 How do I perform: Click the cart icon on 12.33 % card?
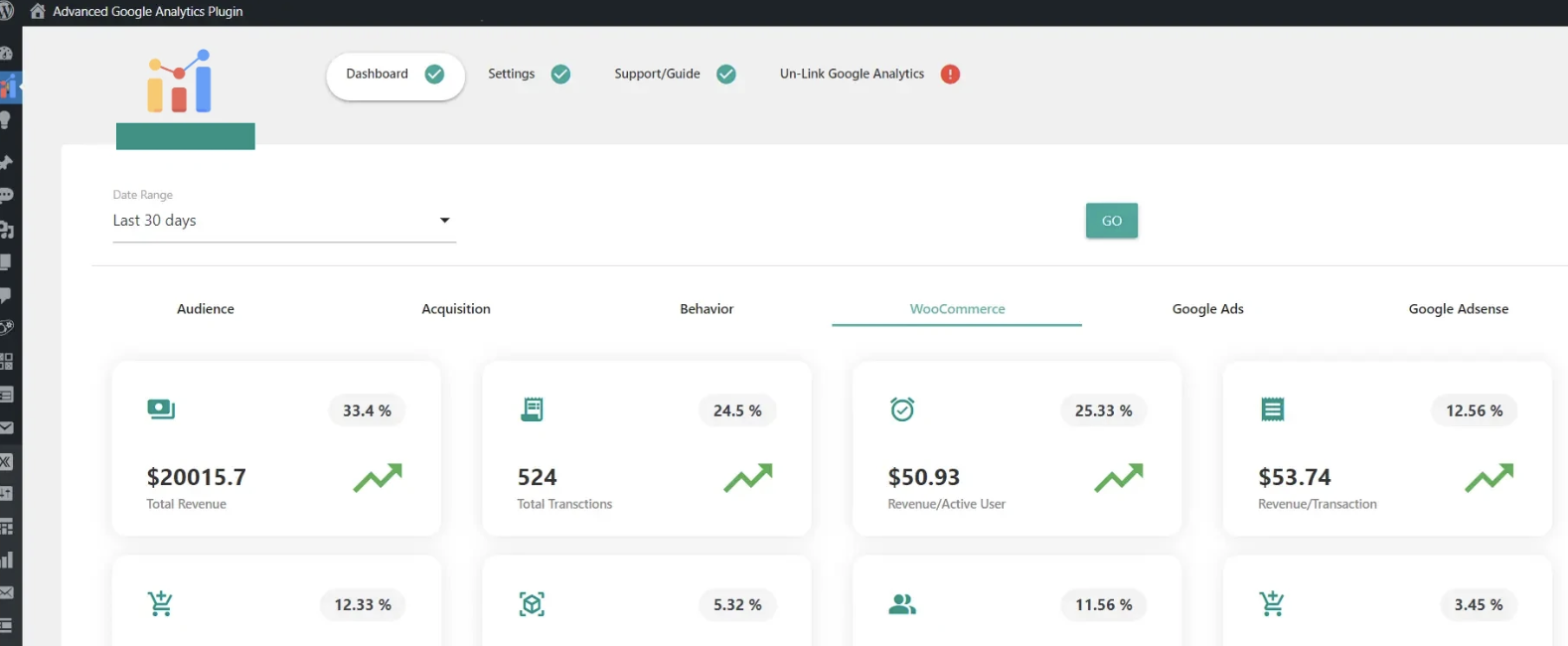tap(160, 603)
